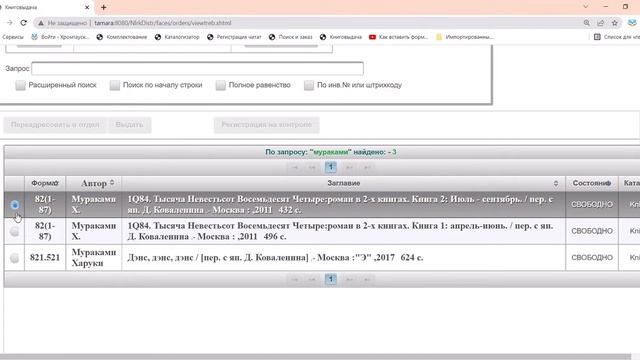Viewport: 640px width, 360px height.
Task: Click Мураками Харуки author cell
Action: (94, 258)
